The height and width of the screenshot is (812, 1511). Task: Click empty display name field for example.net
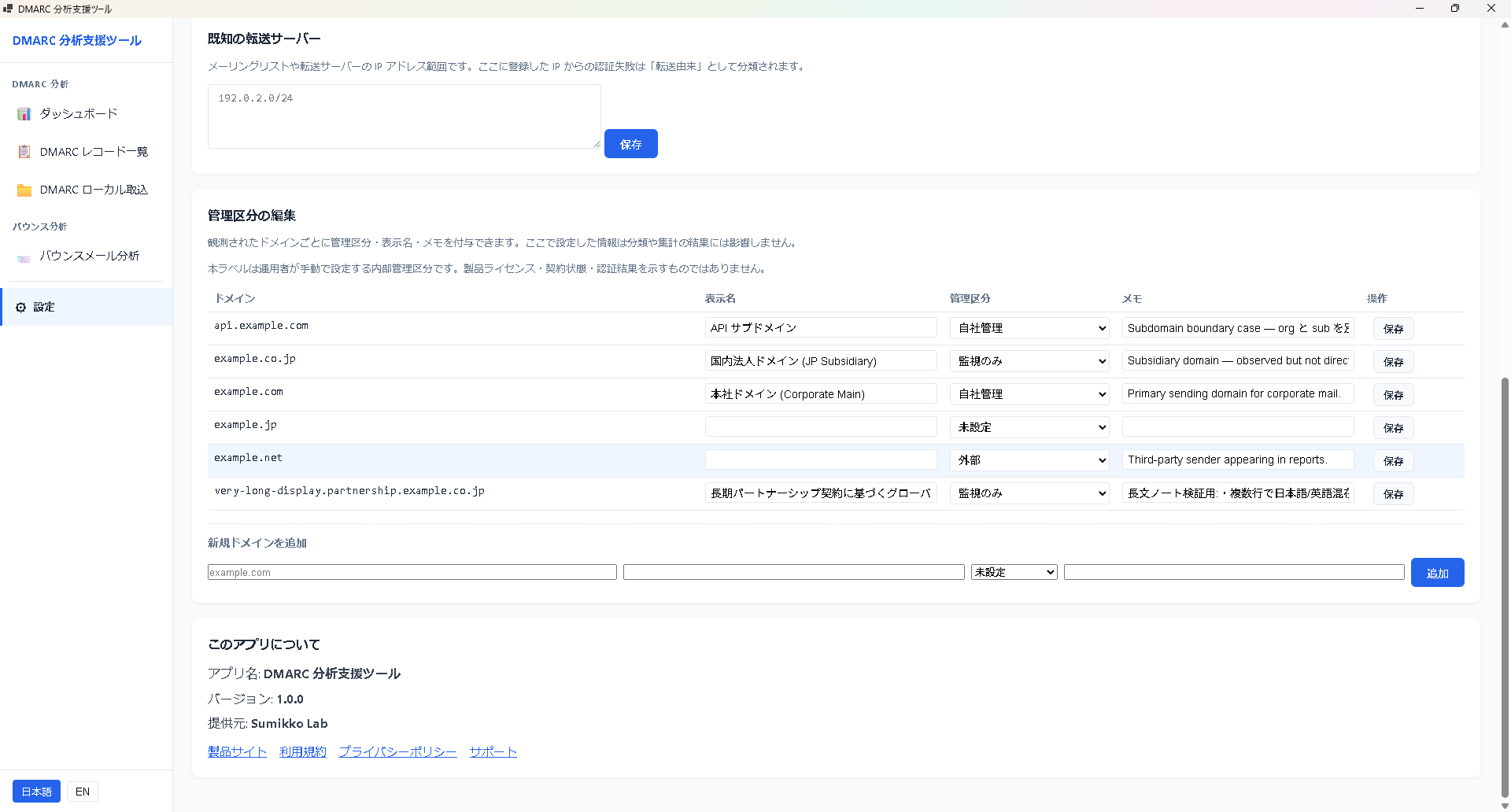(x=821, y=460)
